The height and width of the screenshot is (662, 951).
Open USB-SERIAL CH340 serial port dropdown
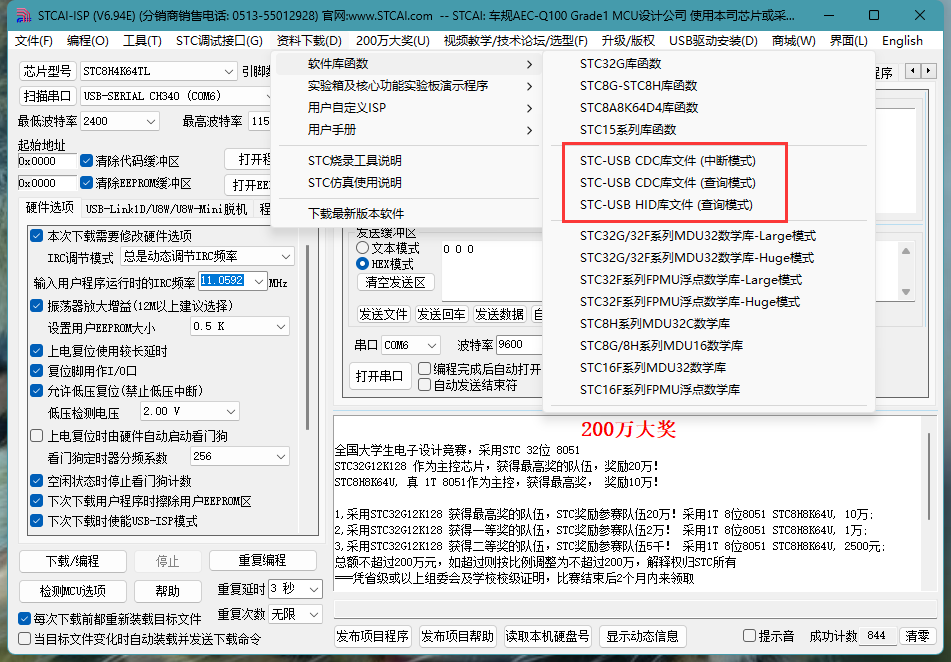coord(176,96)
